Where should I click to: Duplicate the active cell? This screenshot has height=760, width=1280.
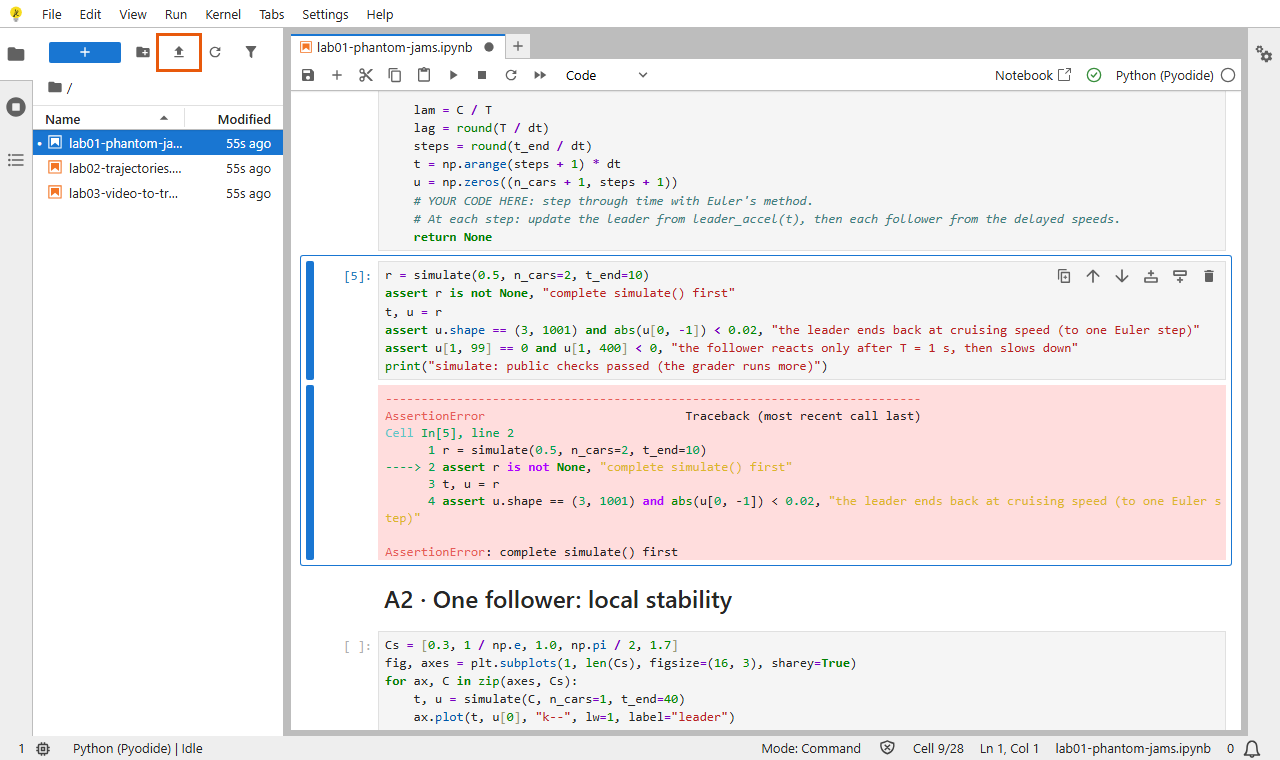[1064, 276]
